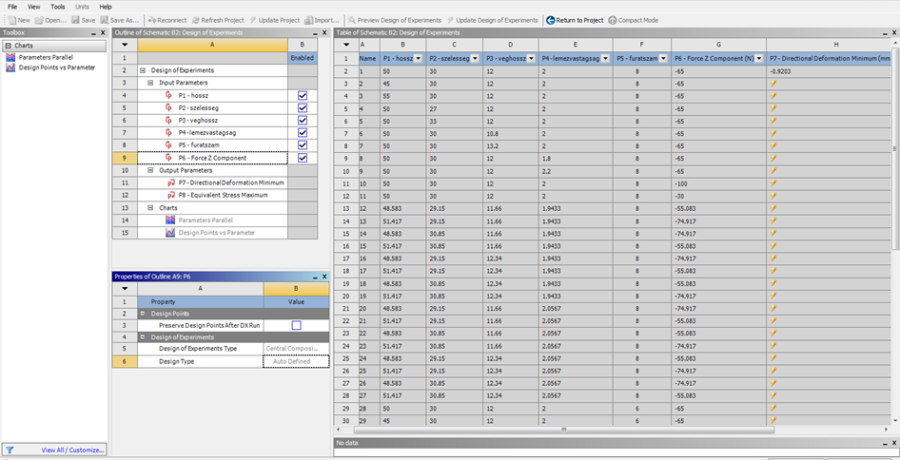Click Design Points vs Parameter outline icon
The width and height of the screenshot is (900, 460).
[170, 233]
